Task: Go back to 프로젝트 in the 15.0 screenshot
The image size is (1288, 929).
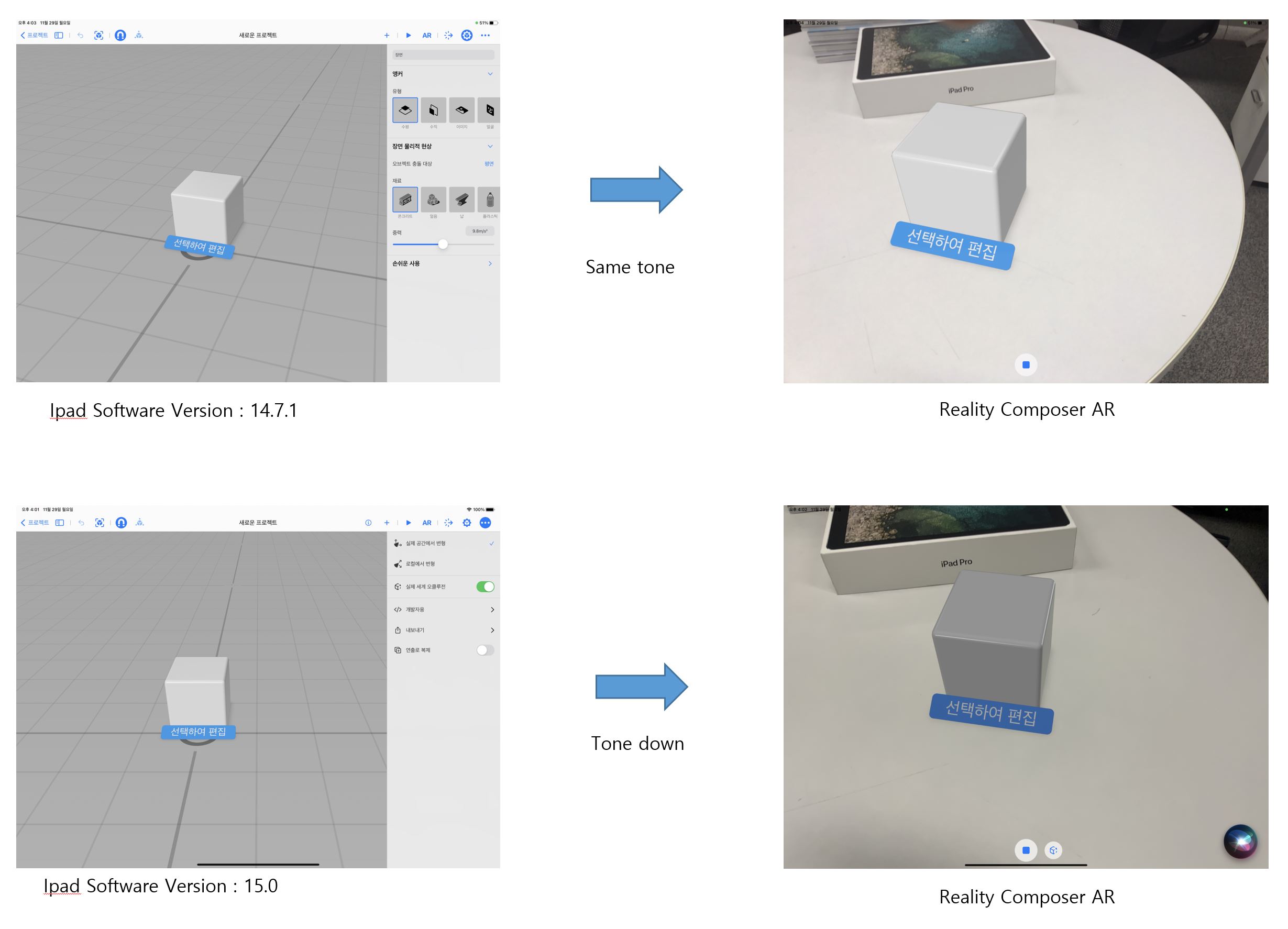Action: click(35, 523)
